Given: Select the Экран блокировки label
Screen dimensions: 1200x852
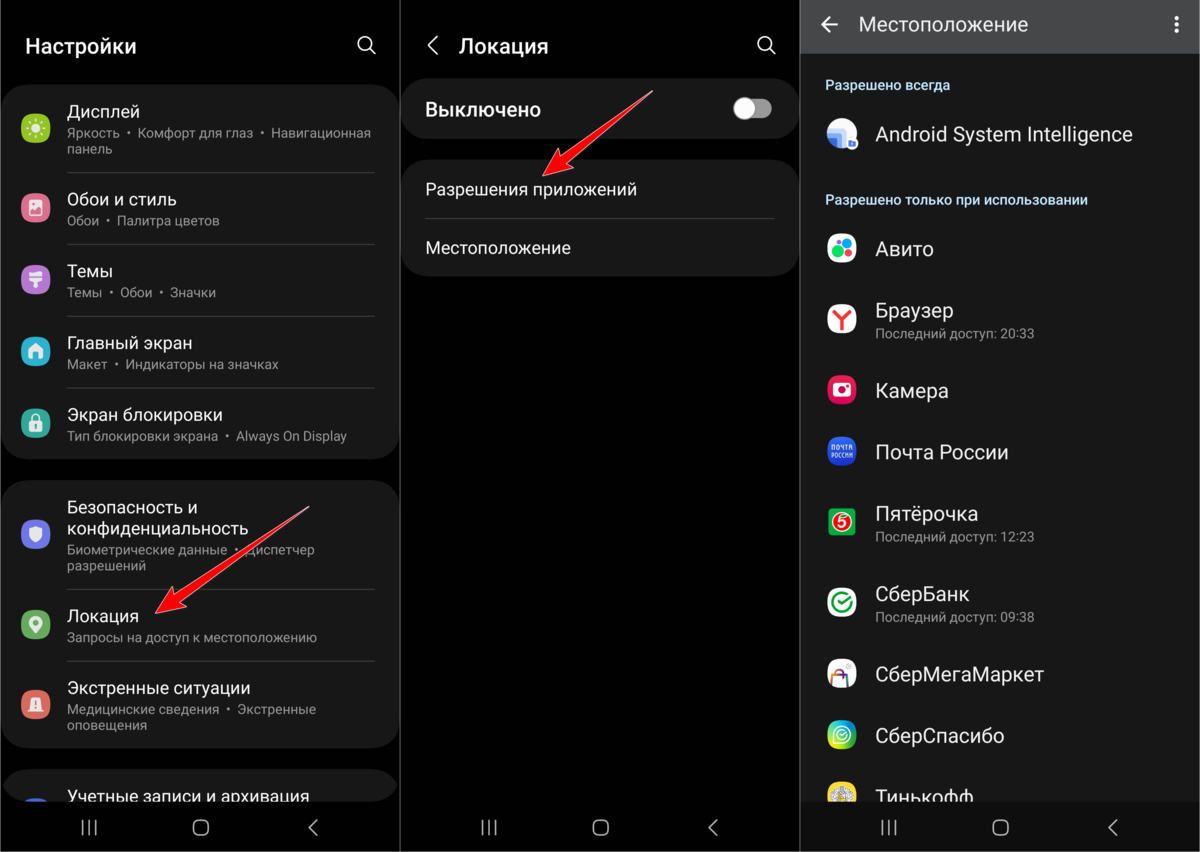Looking at the screenshot, I should 145,414.
